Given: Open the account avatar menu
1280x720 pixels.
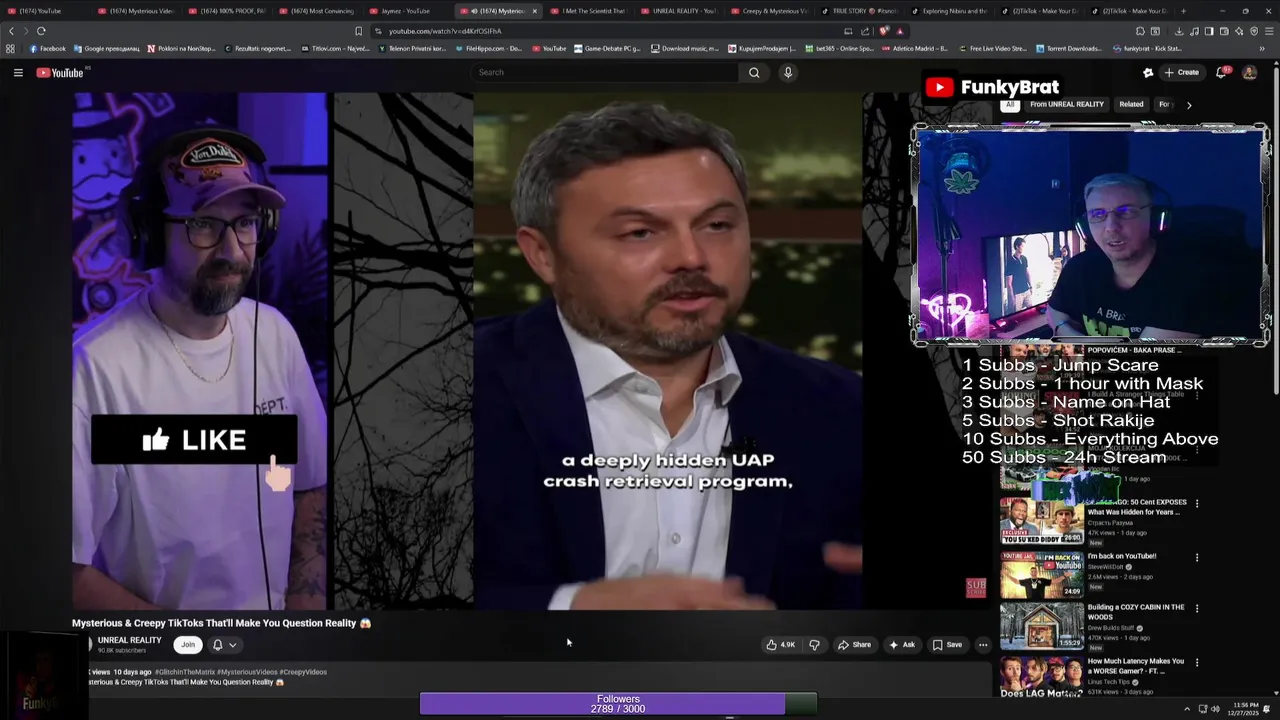Looking at the screenshot, I should click(x=1249, y=72).
